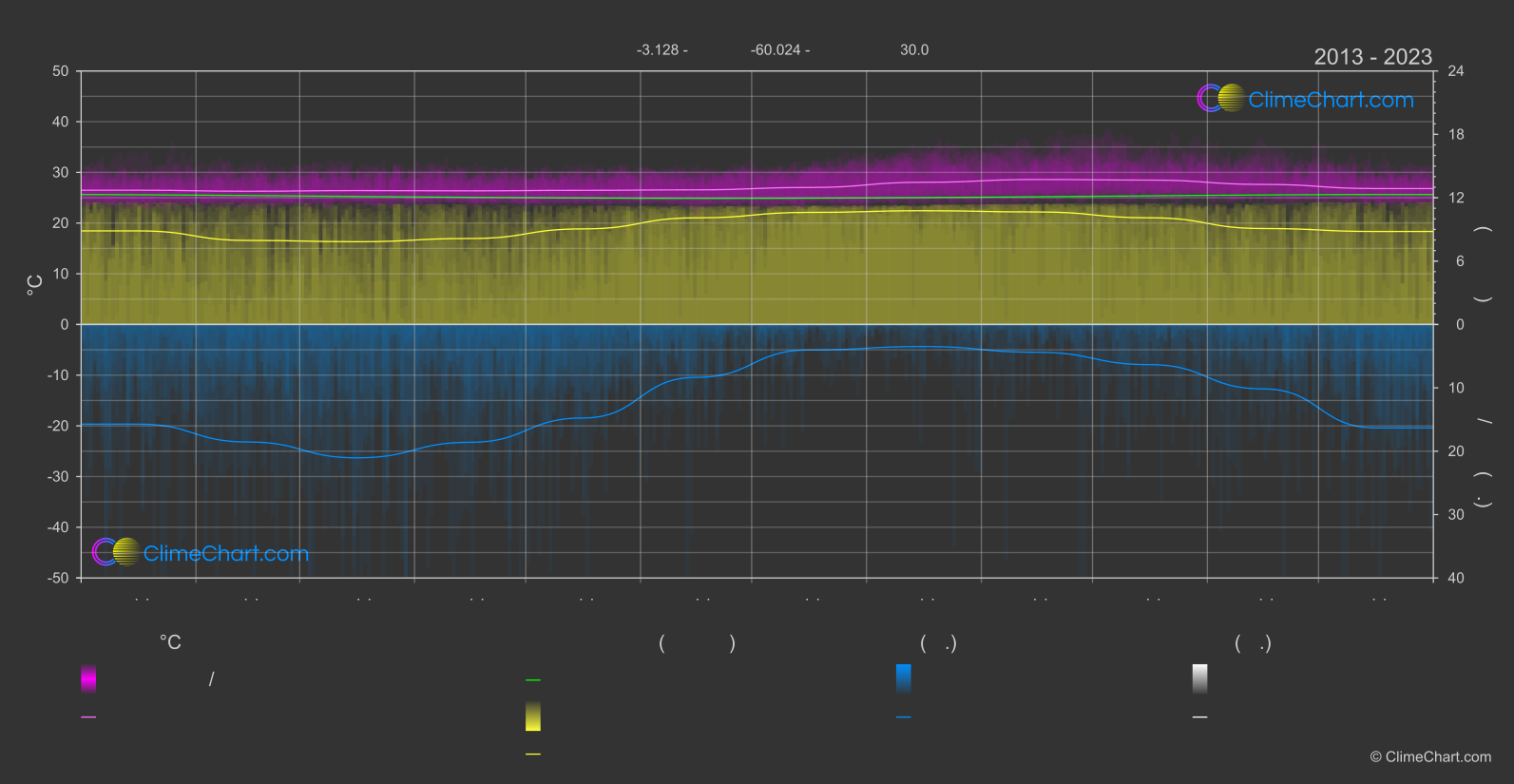Select the magenta gradient legend swatch
This screenshot has width=1514, height=784.
[88, 679]
